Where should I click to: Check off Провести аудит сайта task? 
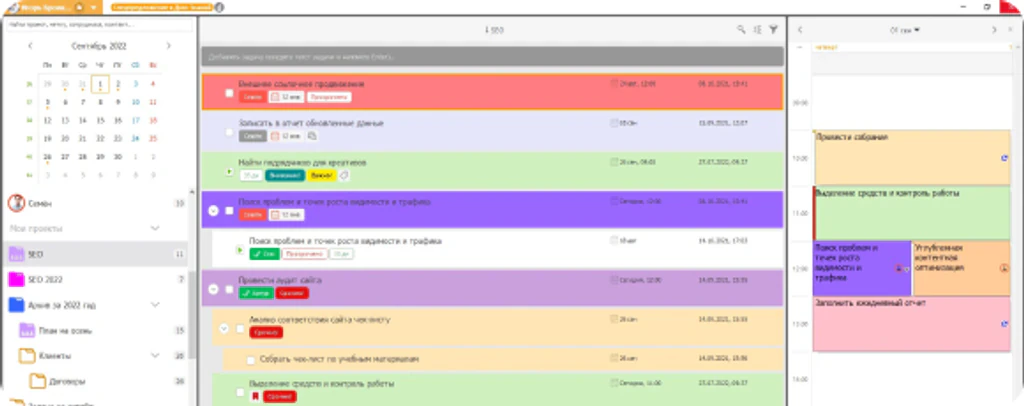pyautogui.click(x=229, y=289)
